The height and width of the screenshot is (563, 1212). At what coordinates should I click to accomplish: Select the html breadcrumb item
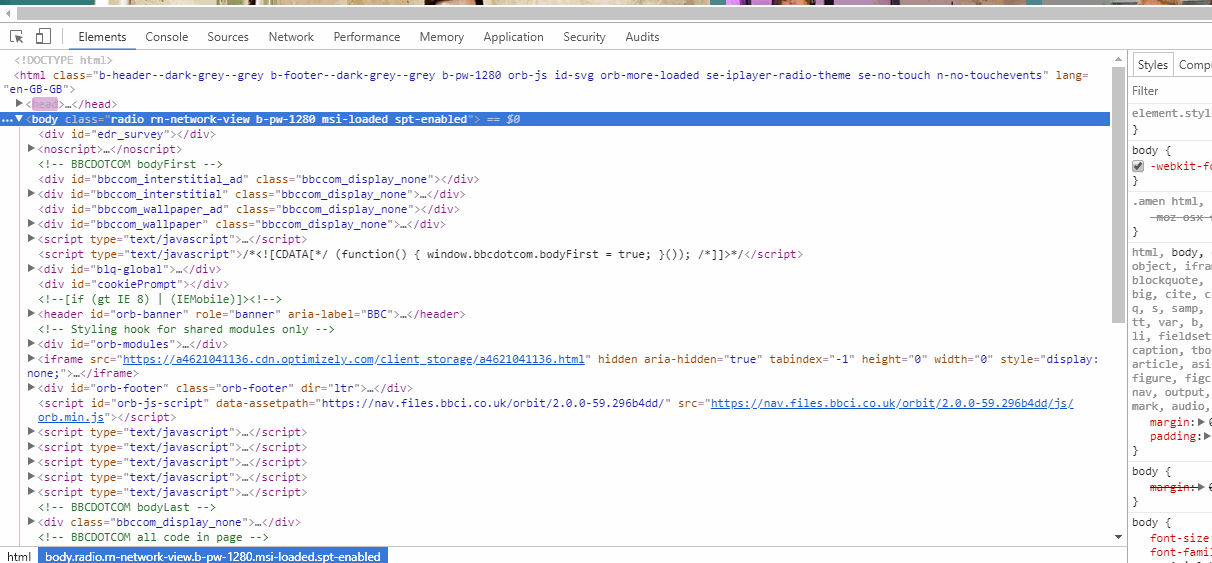pyautogui.click(x=18, y=556)
